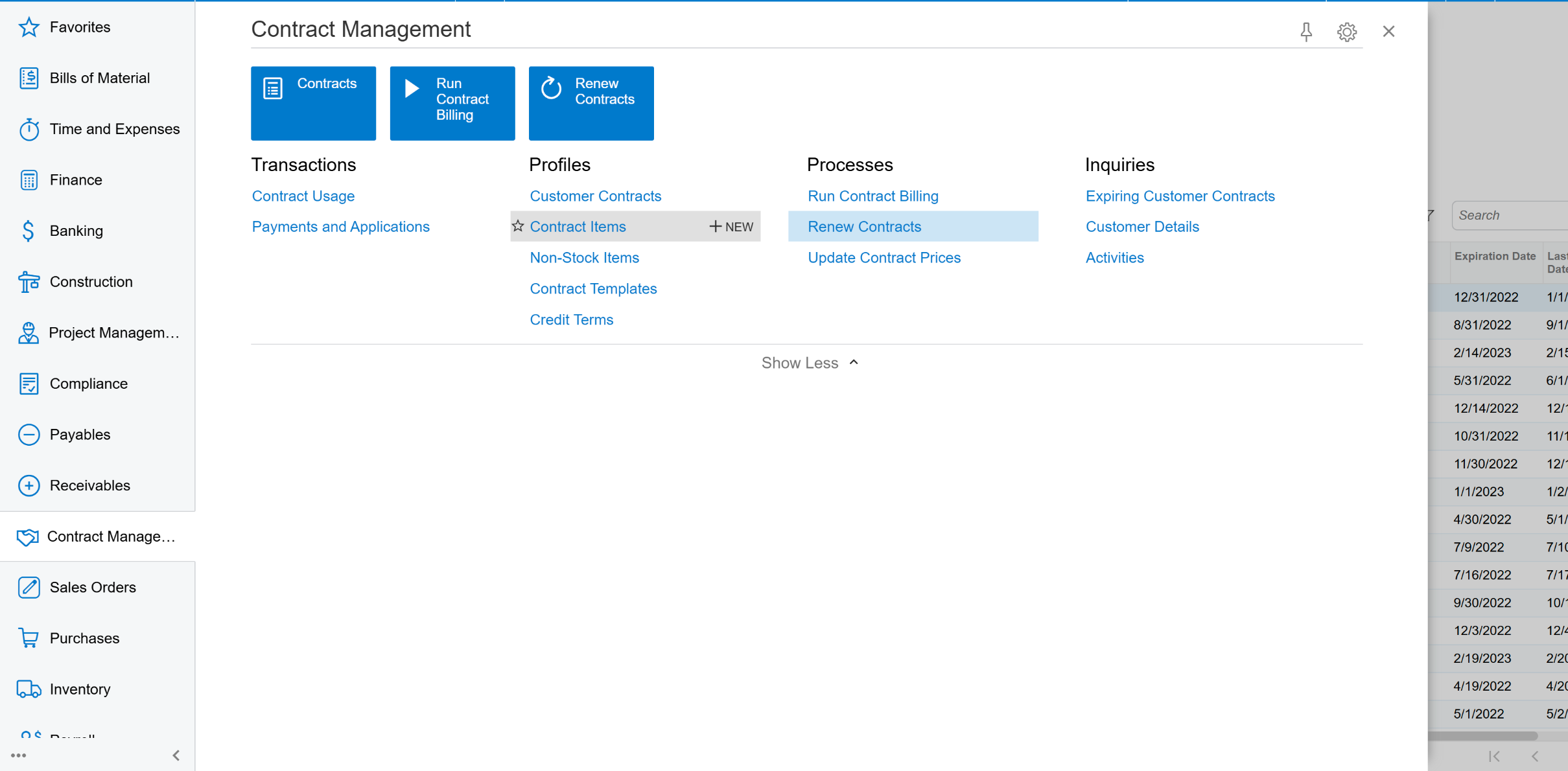Click the Run Contract Billing tile

coord(452,103)
